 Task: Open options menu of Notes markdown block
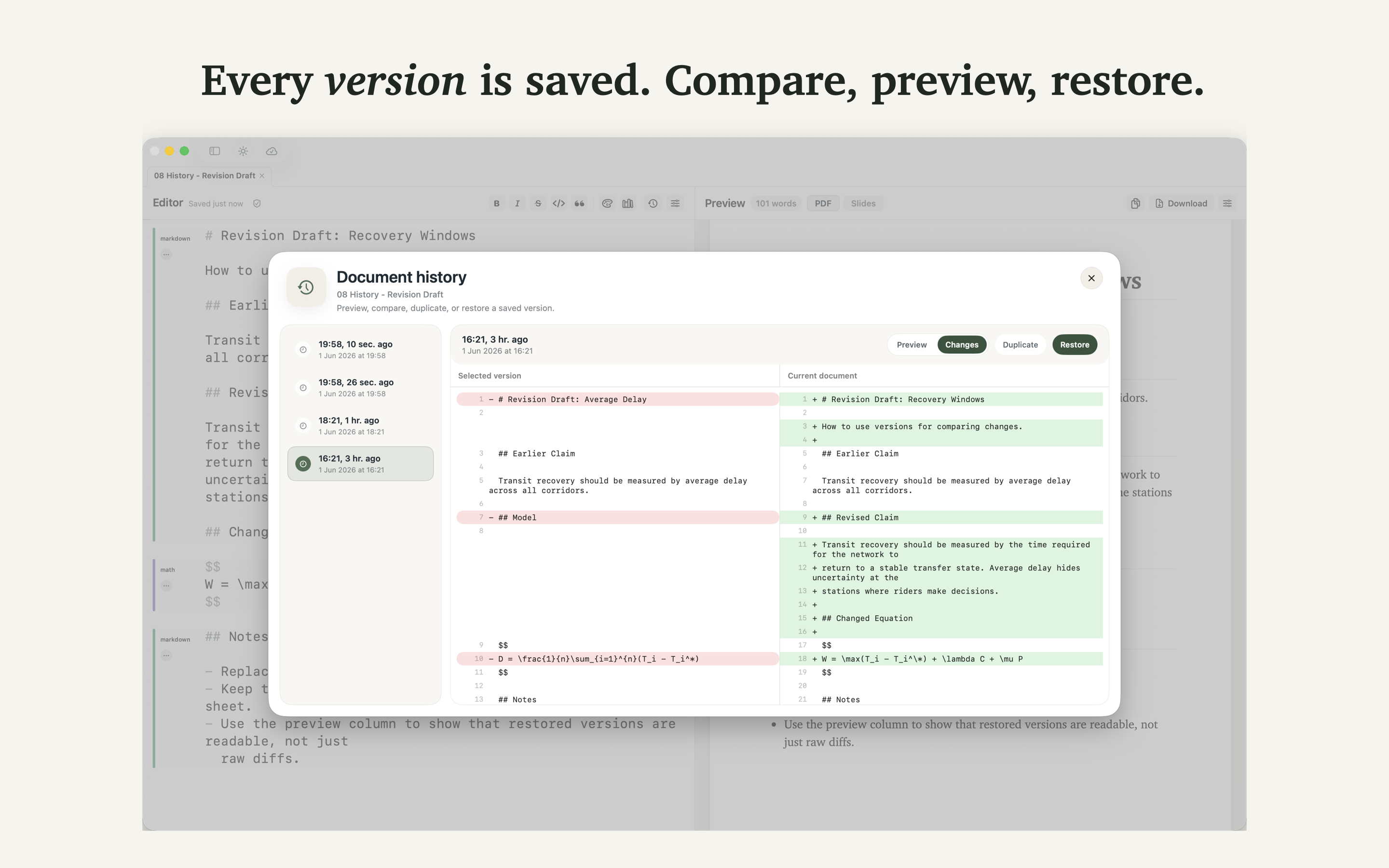(166, 655)
